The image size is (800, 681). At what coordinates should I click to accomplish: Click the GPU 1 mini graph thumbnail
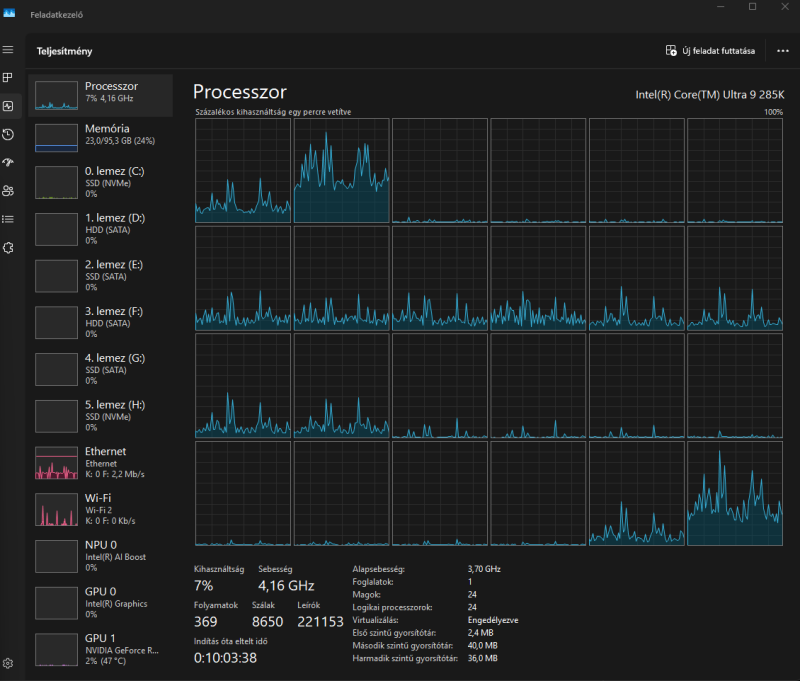pyautogui.click(x=56, y=649)
